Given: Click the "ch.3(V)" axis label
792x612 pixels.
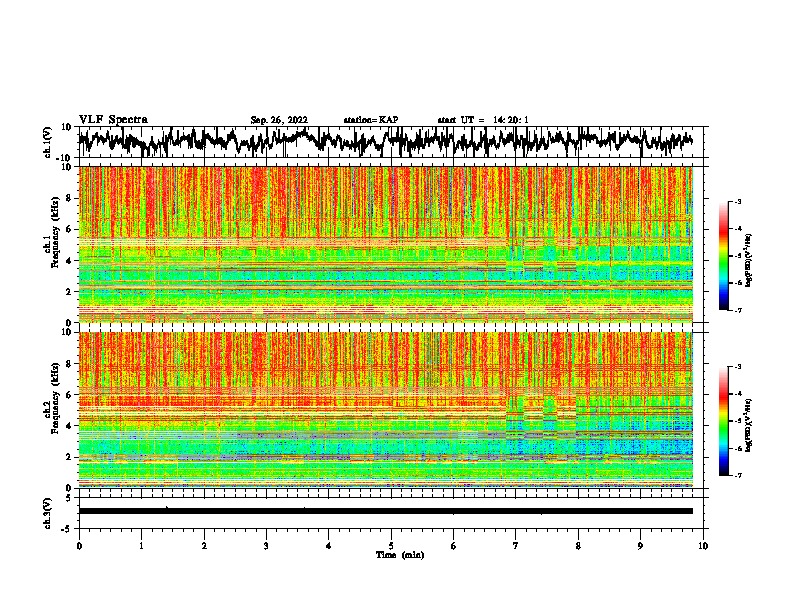Looking at the screenshot, I should (x=48, y=513).
